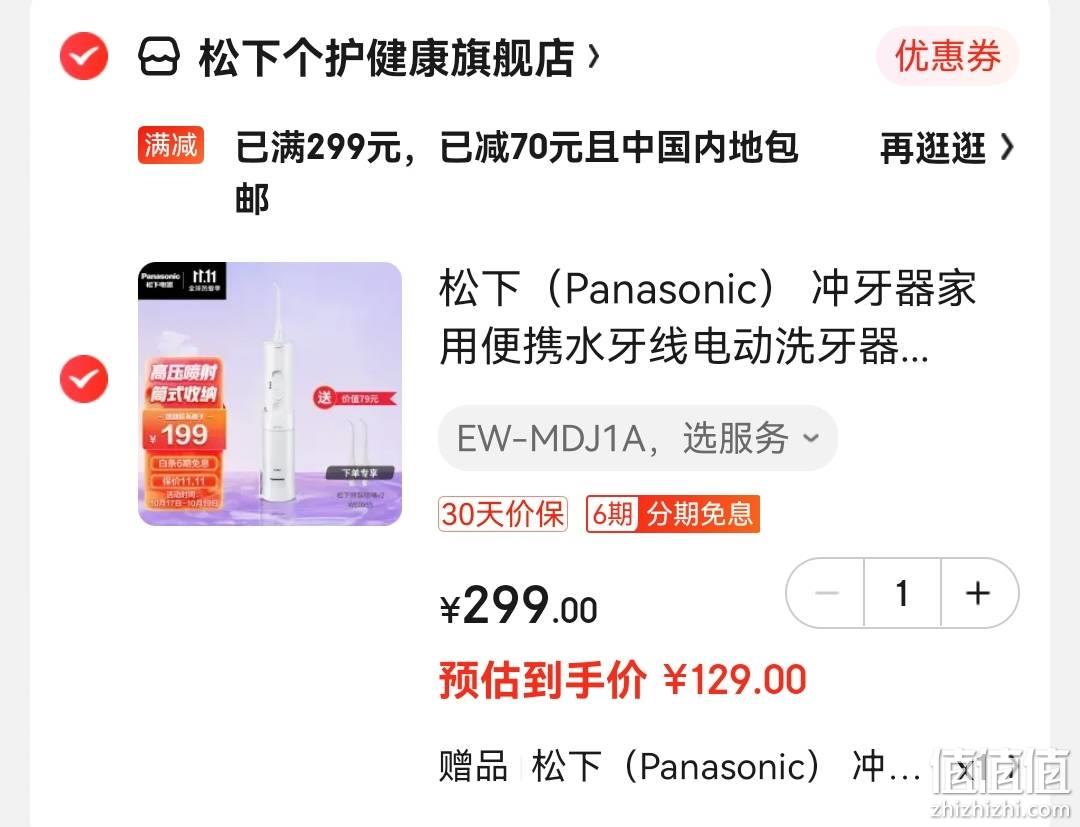Click the 30天价保 price protection badge
Viewport: 1080px width, 827px height.
[x=503, y=514]
